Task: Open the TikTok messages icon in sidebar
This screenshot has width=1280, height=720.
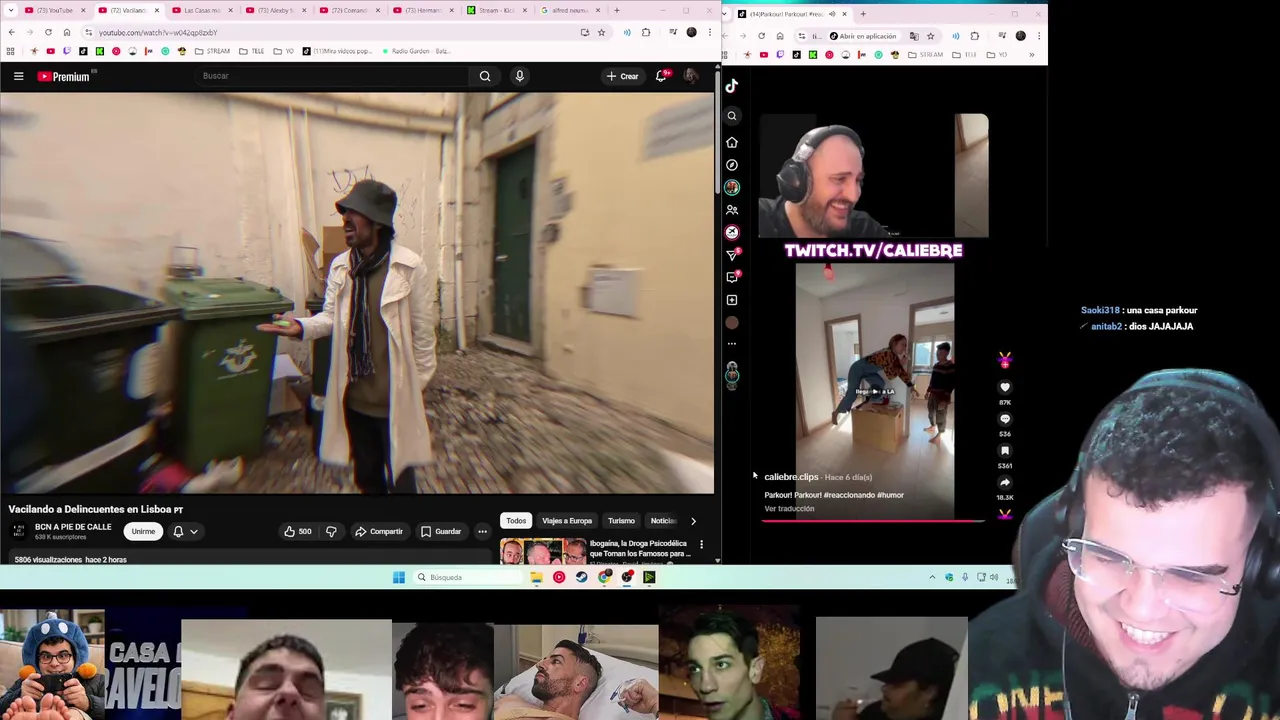Action: pyautogui.click(x=732, y=255)
